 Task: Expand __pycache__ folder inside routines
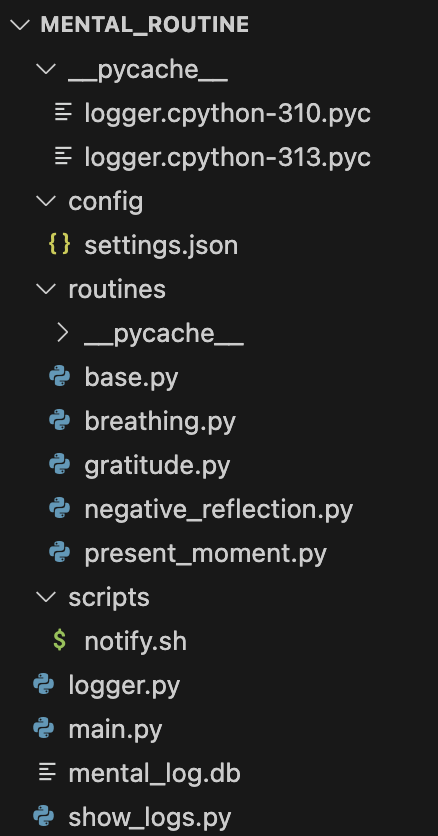[63, 333]
